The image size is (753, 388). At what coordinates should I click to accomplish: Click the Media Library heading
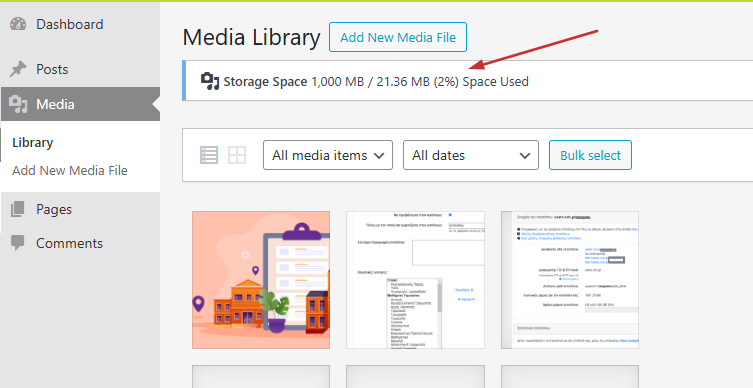251,37
